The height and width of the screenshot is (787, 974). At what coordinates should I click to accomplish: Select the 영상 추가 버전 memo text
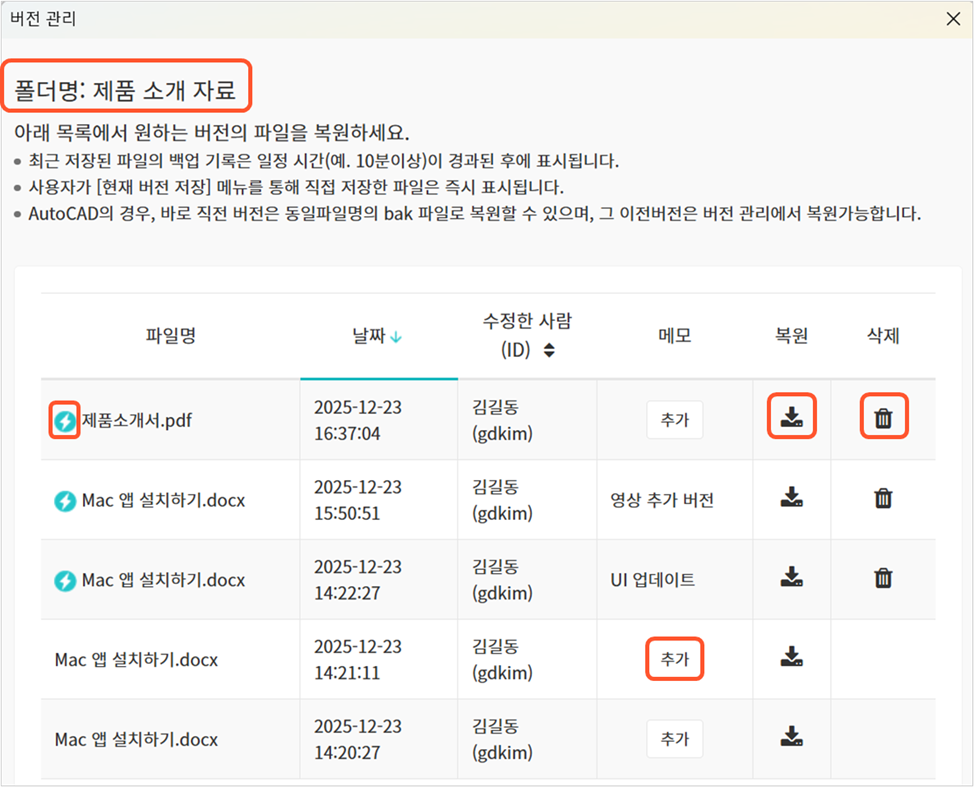661,500
